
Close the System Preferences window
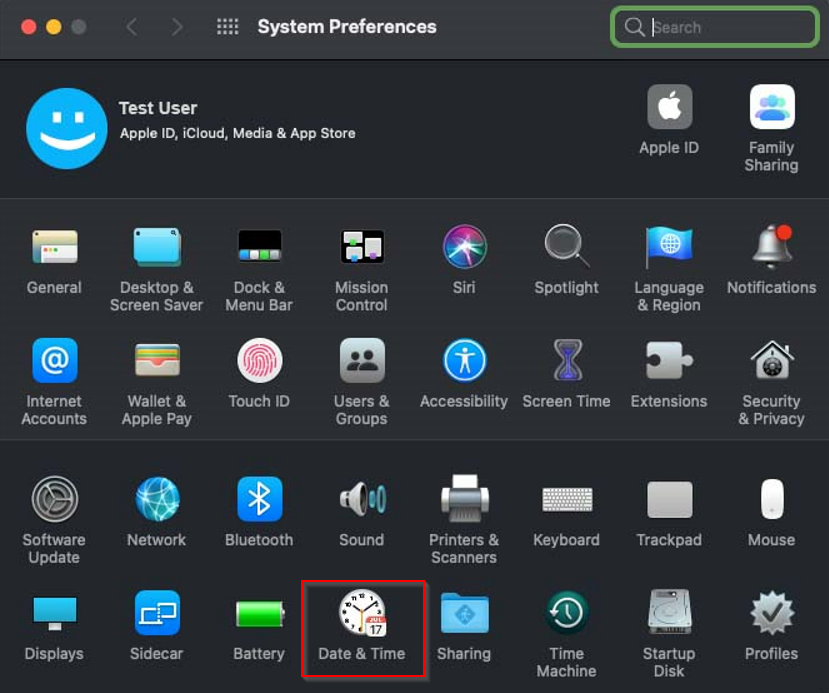tap(29, 26)
